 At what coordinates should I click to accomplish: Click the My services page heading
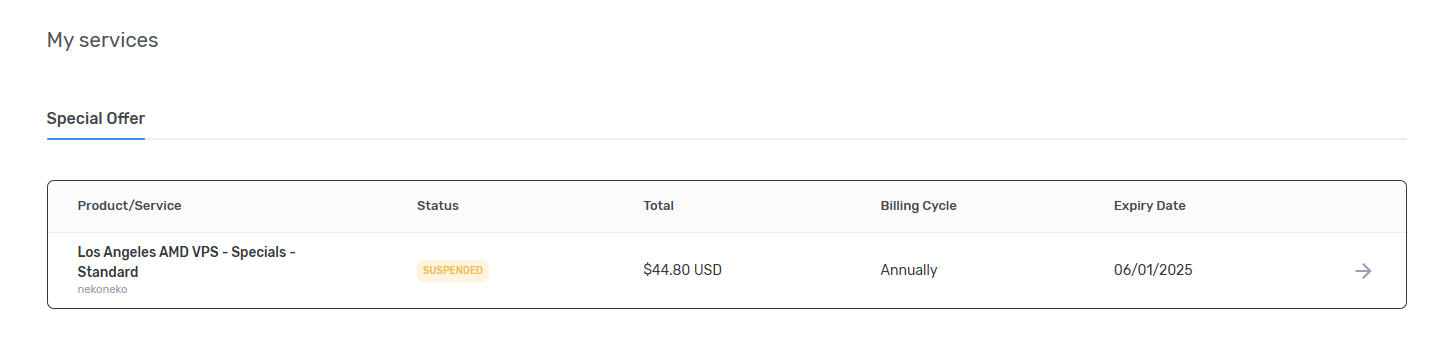pyautogui.click(x=102, y=41)
